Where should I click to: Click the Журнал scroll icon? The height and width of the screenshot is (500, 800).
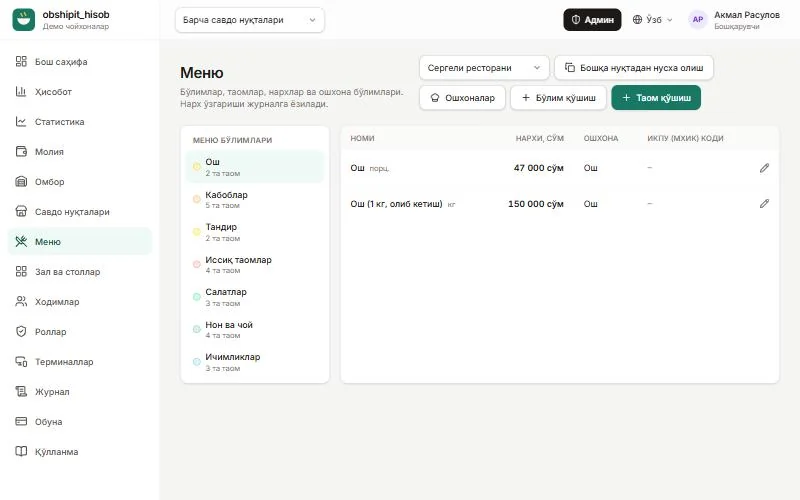pyautogui.click(x=21, y=391)
